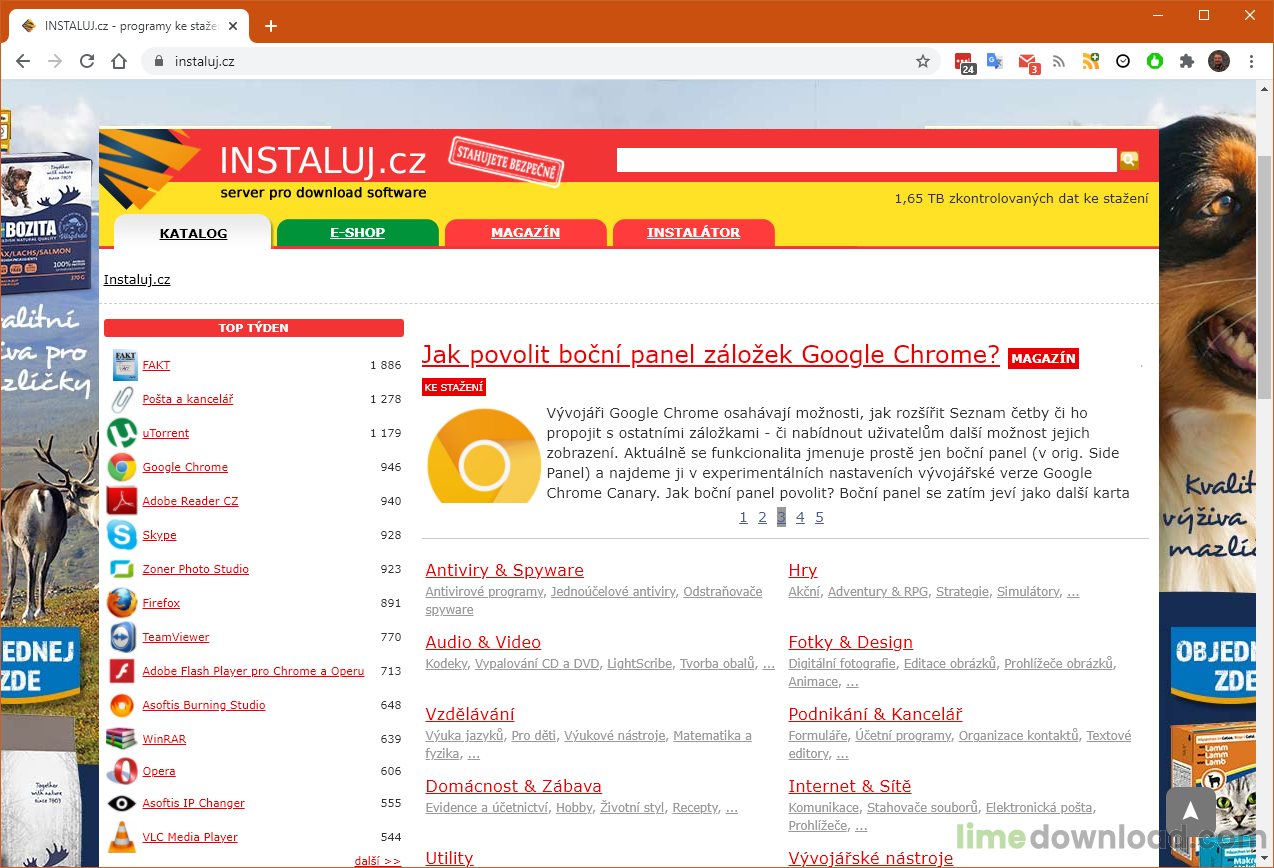Bookmark this page with the star icon
1274x868 pixels.
(923, 61)
